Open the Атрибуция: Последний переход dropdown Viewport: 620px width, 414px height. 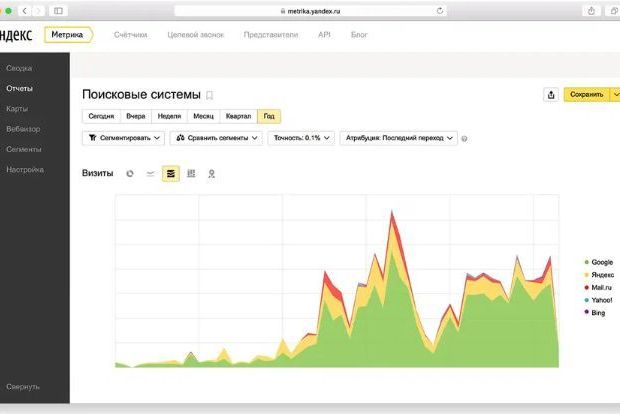tap(399, 138)
